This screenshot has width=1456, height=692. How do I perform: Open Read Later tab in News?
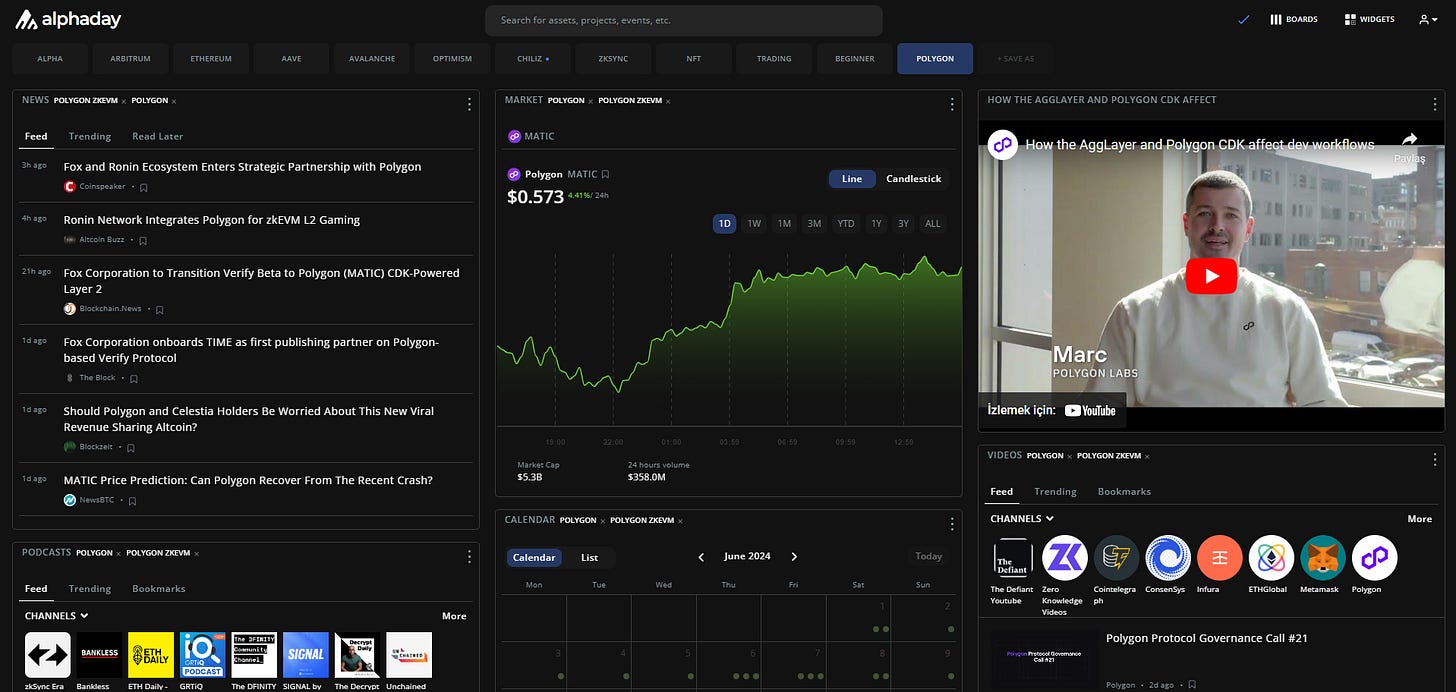point(158,136)
